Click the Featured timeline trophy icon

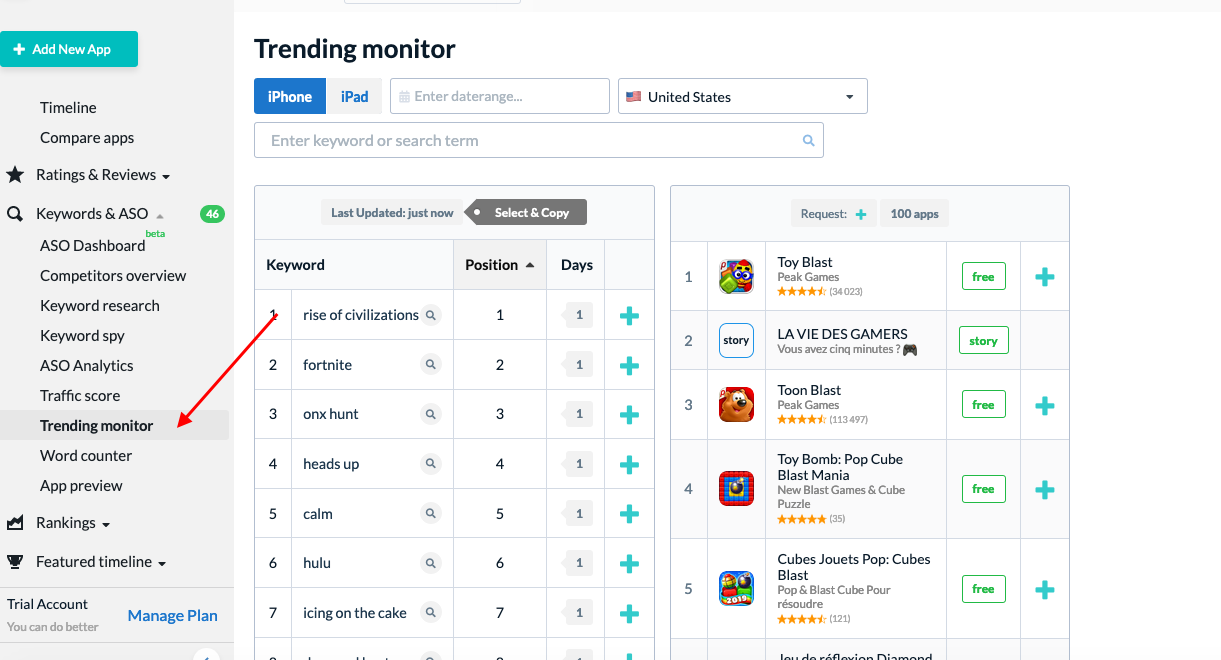click(x=15, y=561)
